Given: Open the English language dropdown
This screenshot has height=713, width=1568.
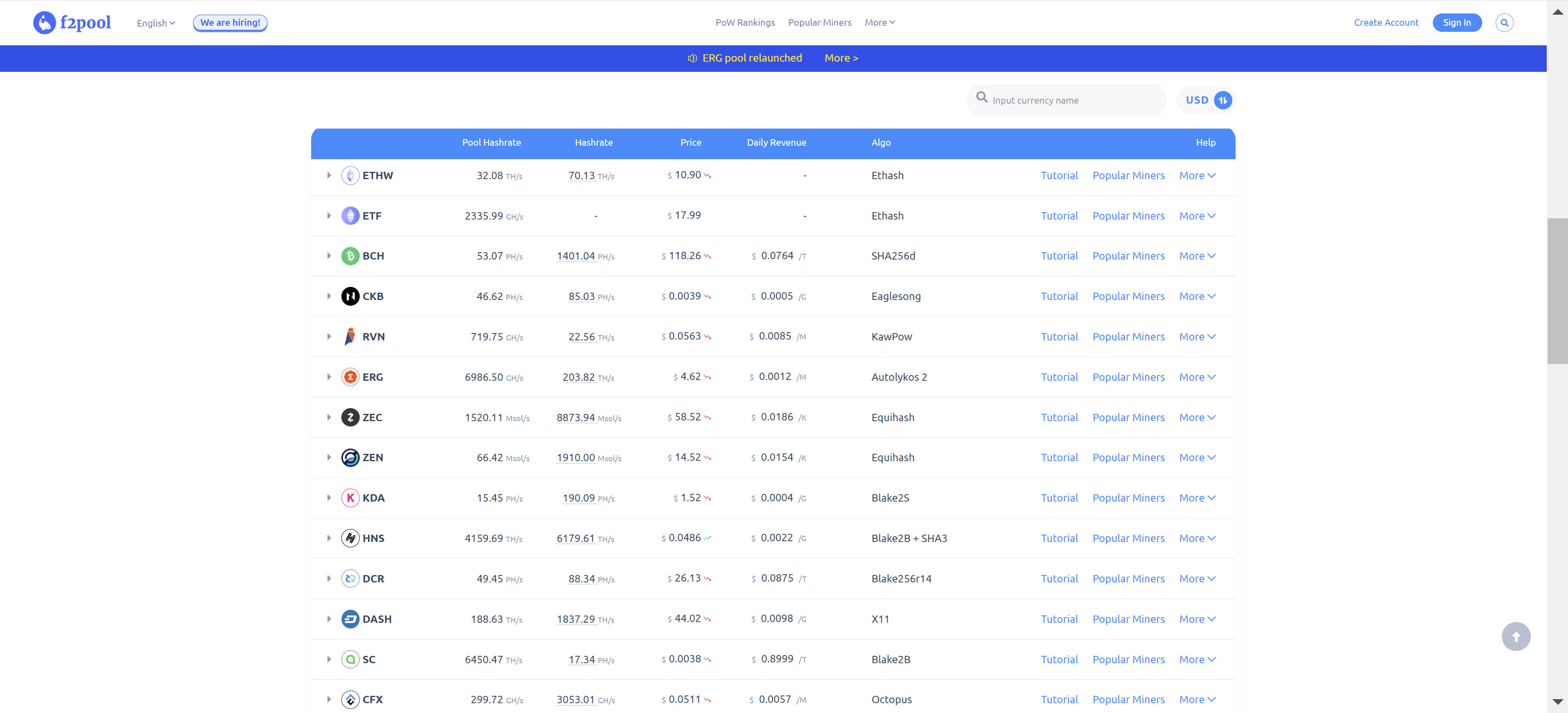Looking at the screenshot, I should [156, 23].
